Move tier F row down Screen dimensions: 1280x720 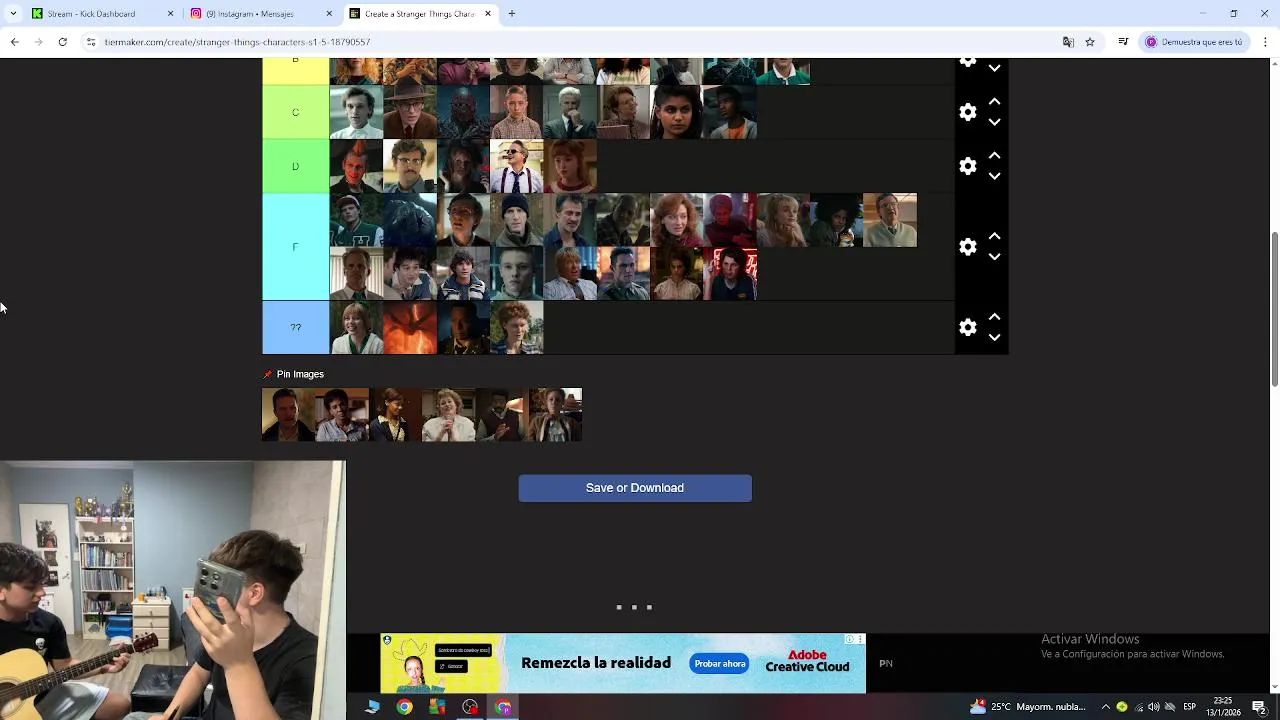coord(994,257)
